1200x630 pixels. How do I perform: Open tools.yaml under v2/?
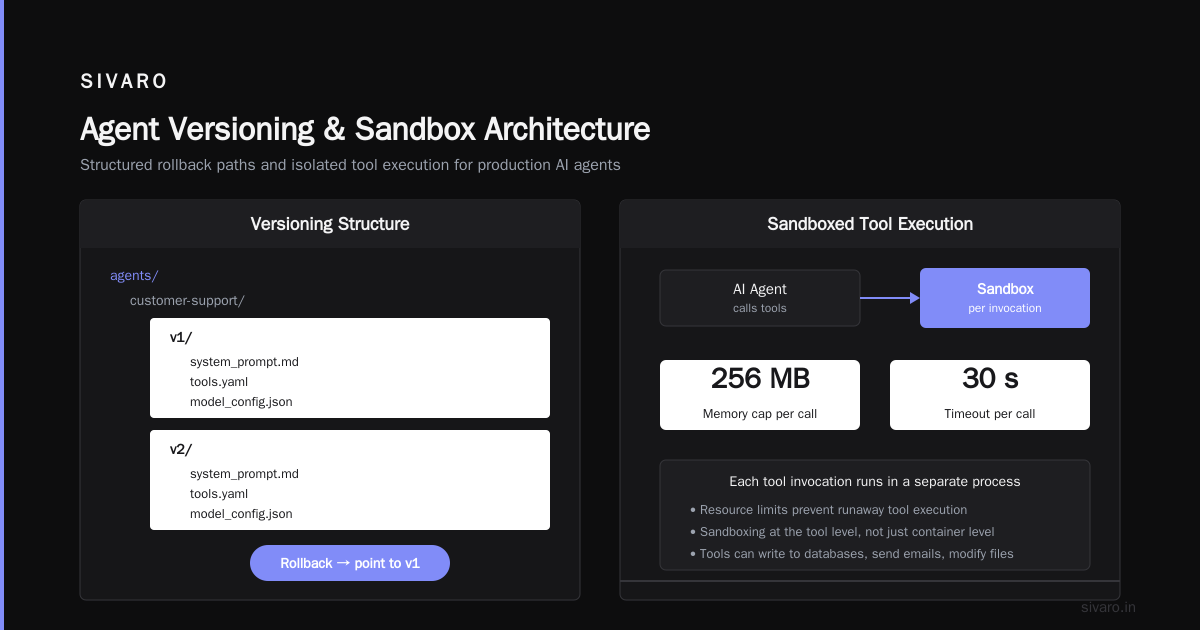(x=219, y=494)
